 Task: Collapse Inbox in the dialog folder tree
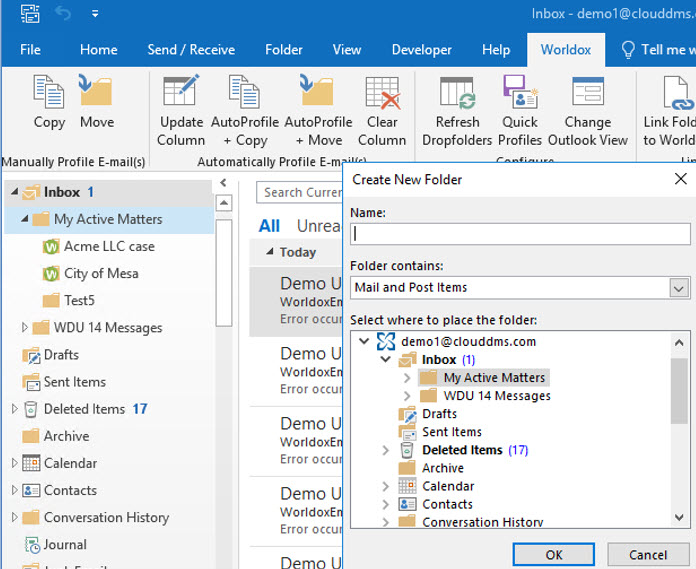[385, 359]
